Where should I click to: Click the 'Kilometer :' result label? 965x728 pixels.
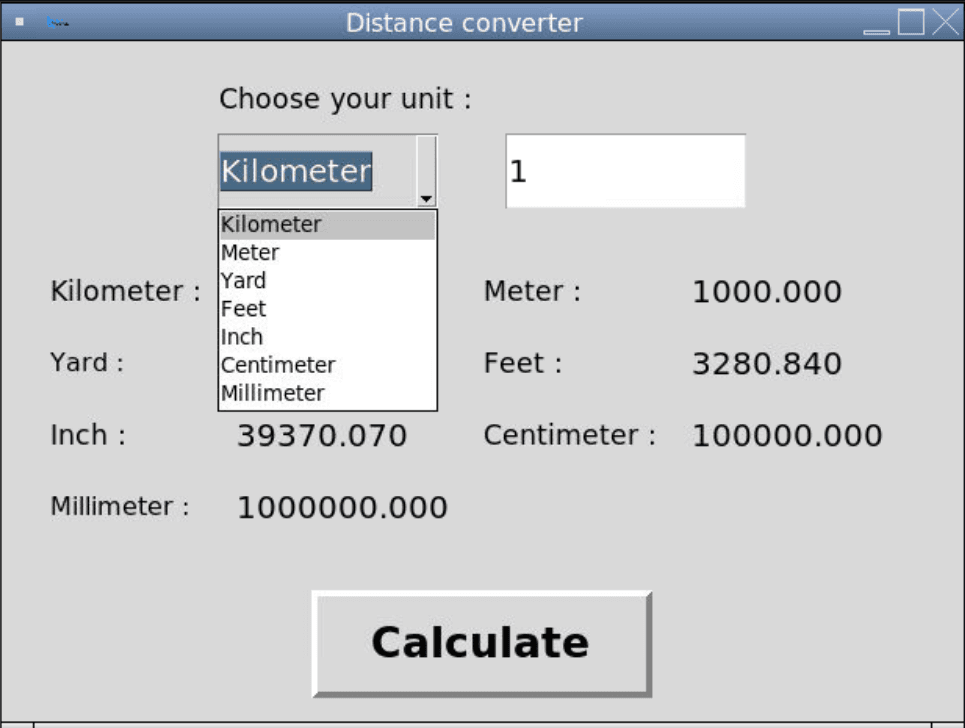(x=126, y=291)
